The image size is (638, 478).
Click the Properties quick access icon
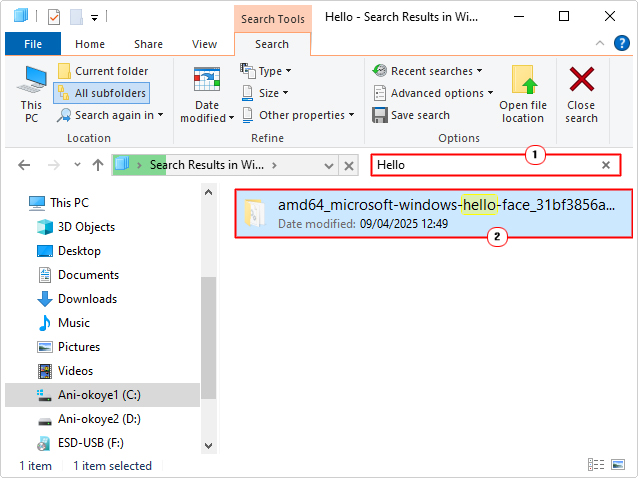pos(54,17)
